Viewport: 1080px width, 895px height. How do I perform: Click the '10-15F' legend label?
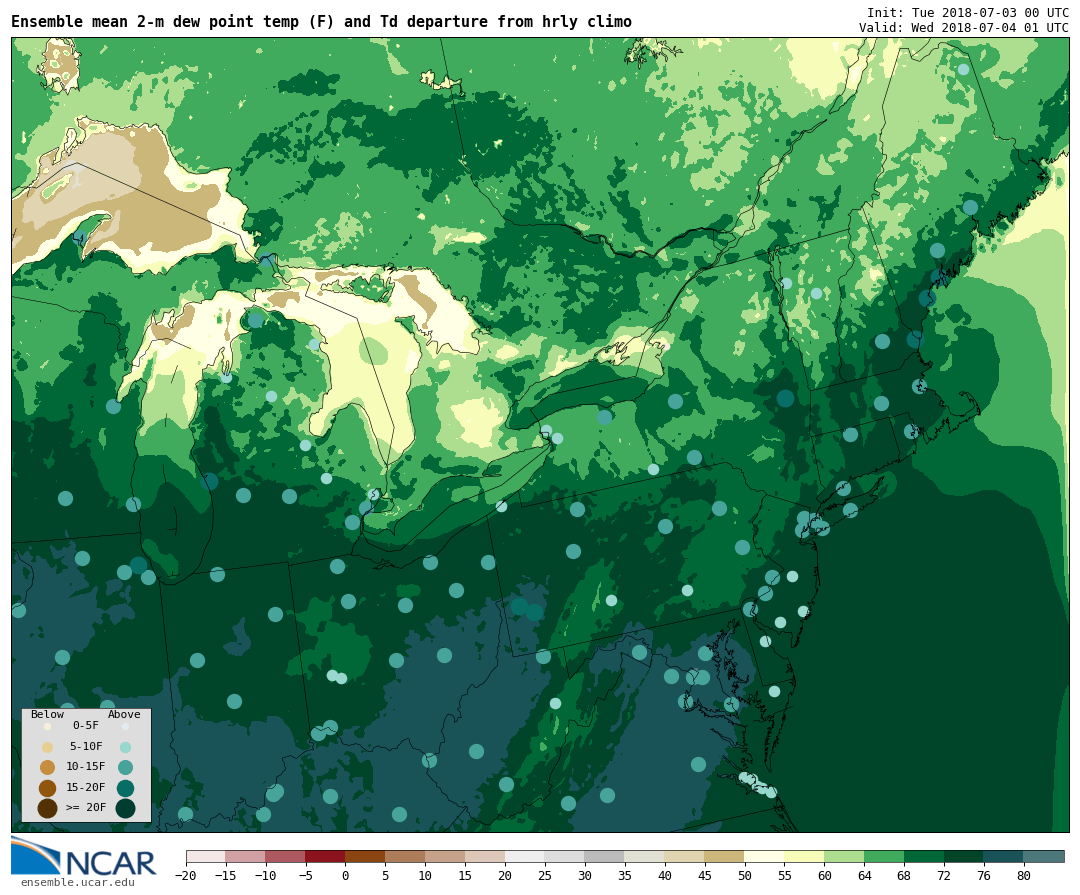tap(85, 766)
